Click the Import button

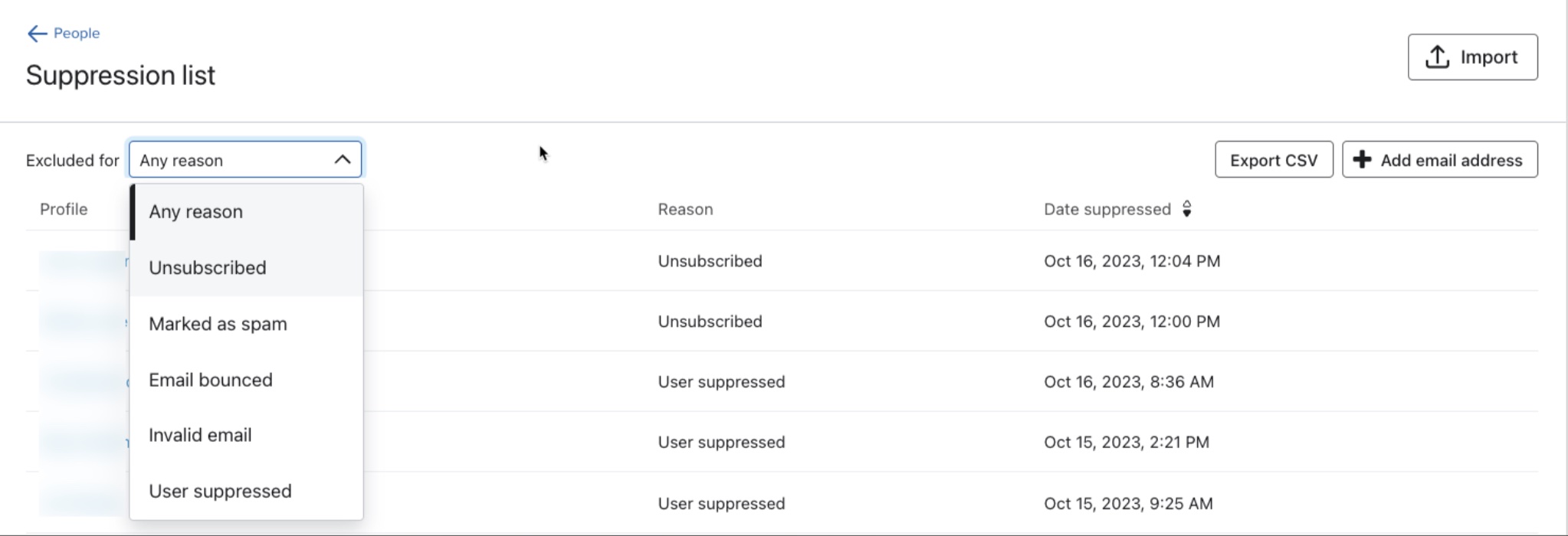1471,56
